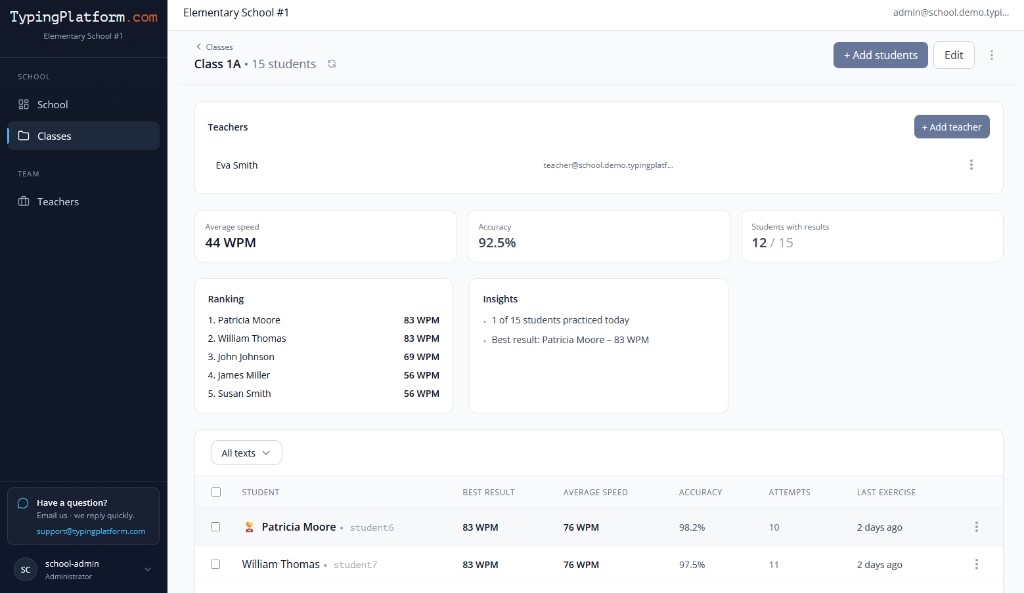Click the ATTEMPTS column header

[x=789, y=492]
